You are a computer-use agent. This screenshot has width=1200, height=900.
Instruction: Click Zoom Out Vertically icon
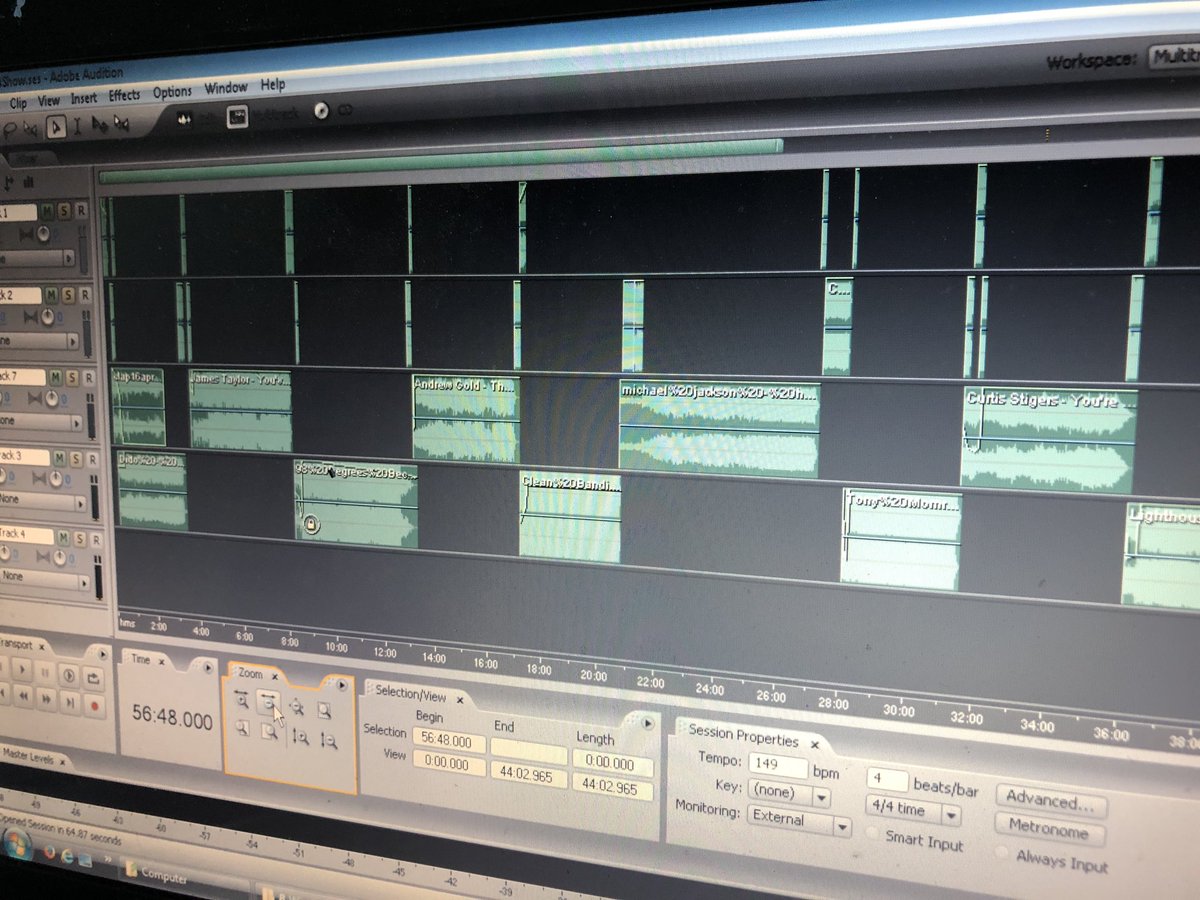click(329, 741)
